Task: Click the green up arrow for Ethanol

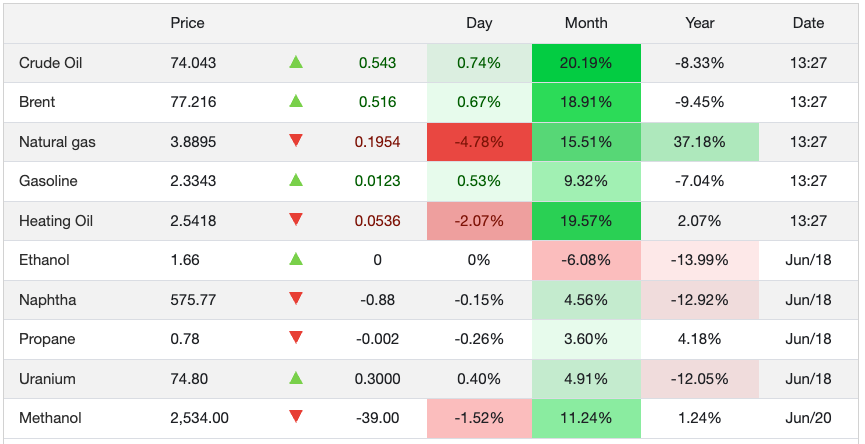Action: 295,260
